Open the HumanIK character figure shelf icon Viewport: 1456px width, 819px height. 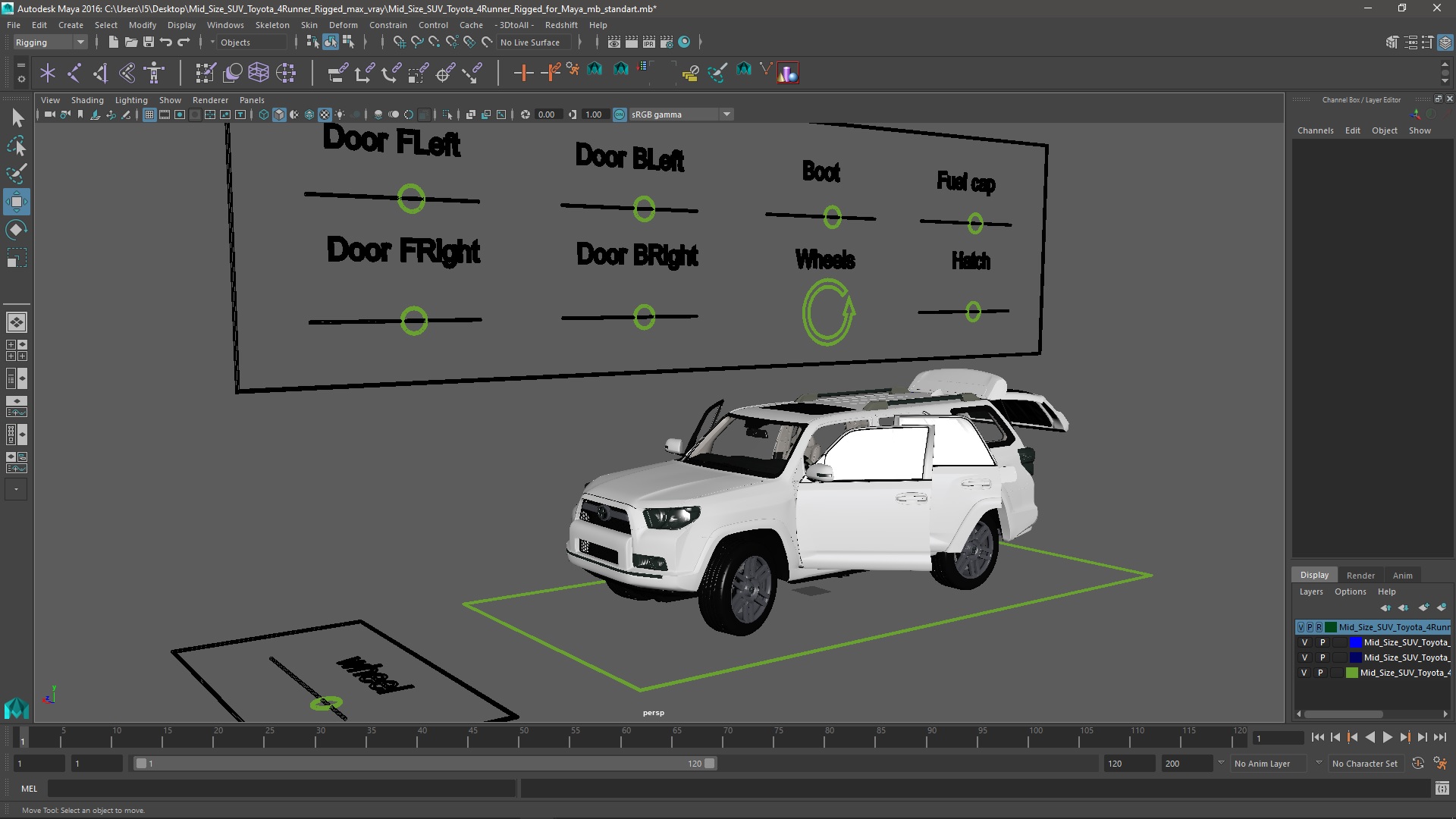[154, 73]
